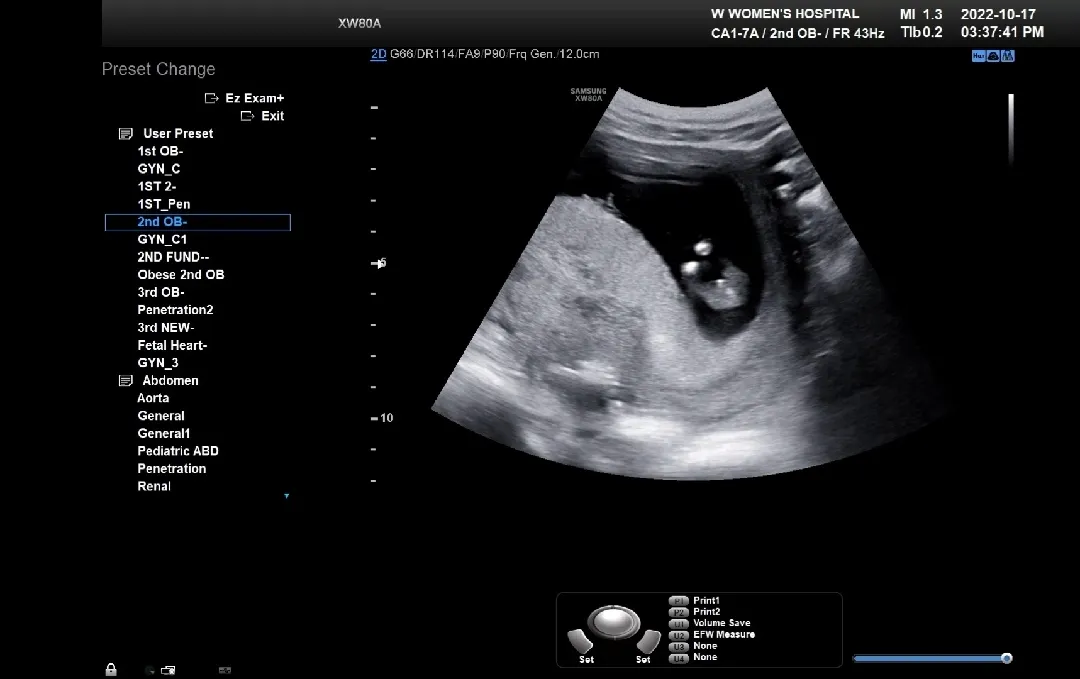Click the 2D mode label

(378, 54)
